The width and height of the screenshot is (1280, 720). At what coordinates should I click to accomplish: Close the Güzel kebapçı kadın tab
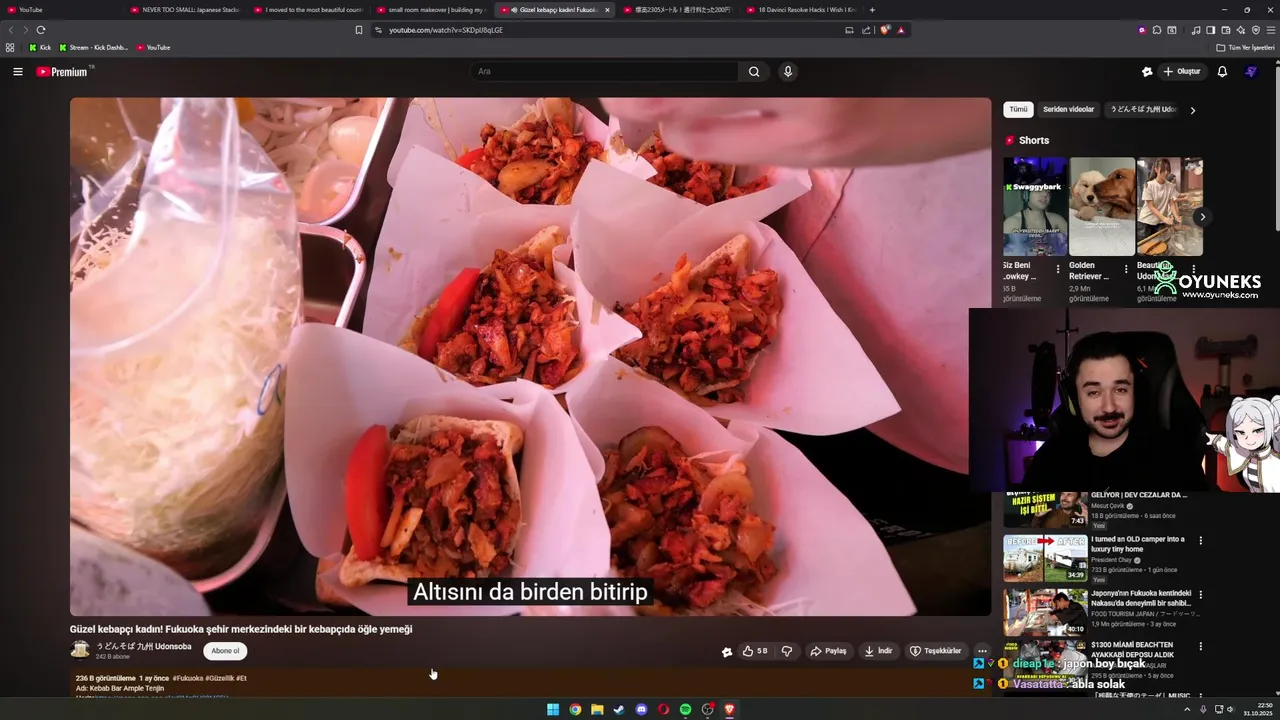tap(607, 10)
